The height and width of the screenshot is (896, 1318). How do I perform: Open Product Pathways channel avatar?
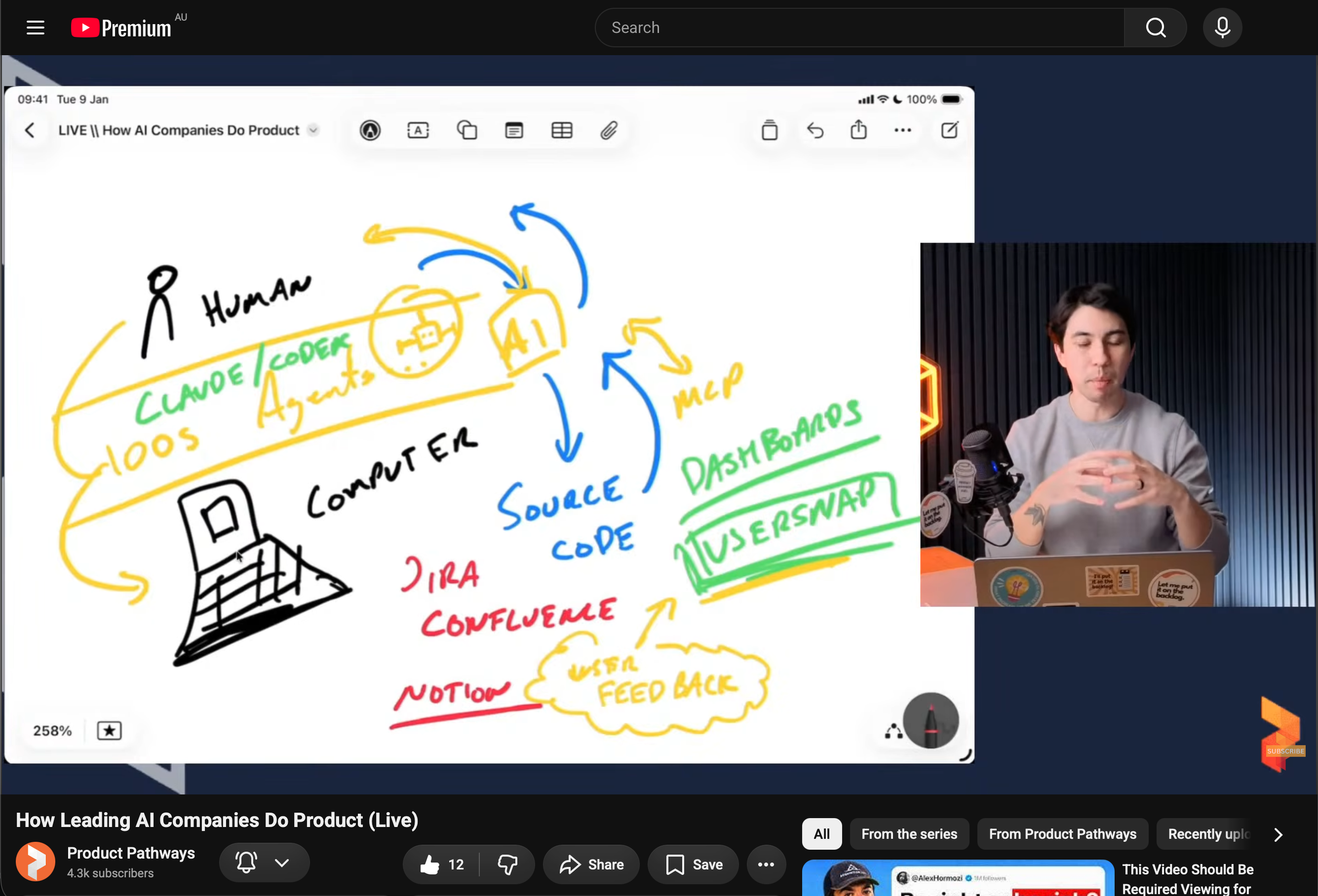pyautogui.click(x=35, y=861)
